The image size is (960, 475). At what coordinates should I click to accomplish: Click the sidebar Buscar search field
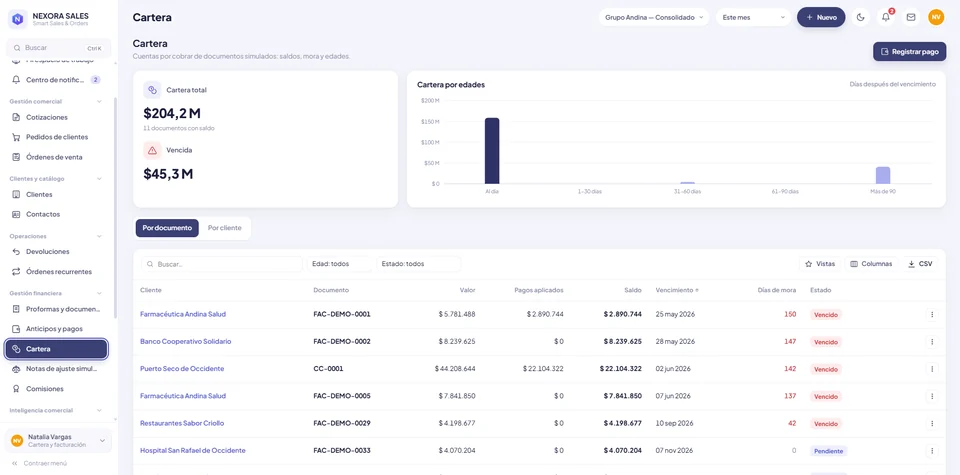point(59,48)
